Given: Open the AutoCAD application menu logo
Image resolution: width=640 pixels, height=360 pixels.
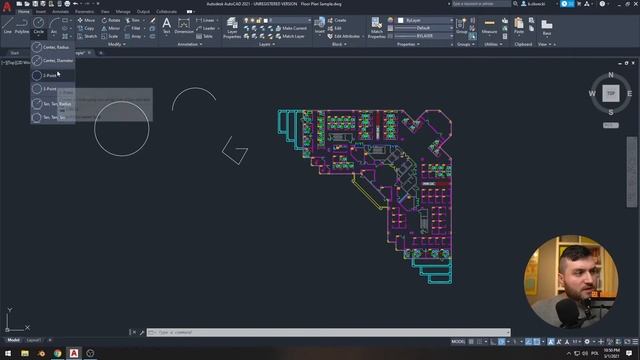Looking at the screenshot, I should tap(7, 6).
